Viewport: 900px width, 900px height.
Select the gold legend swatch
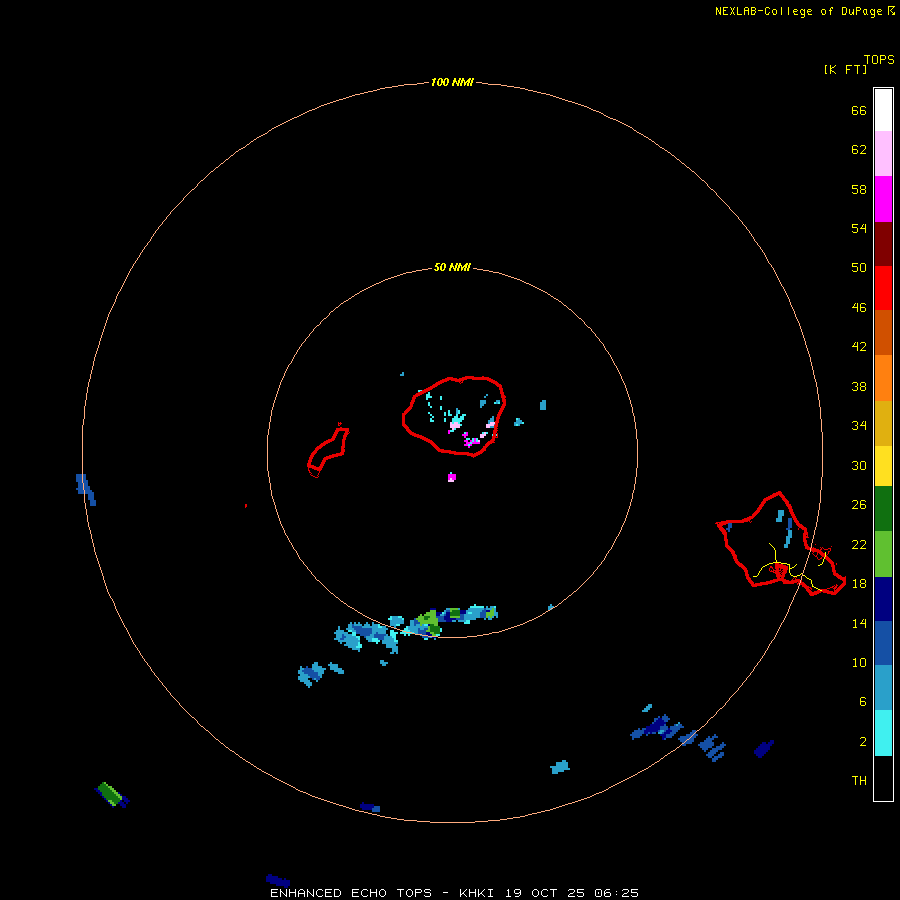[883, 423]
